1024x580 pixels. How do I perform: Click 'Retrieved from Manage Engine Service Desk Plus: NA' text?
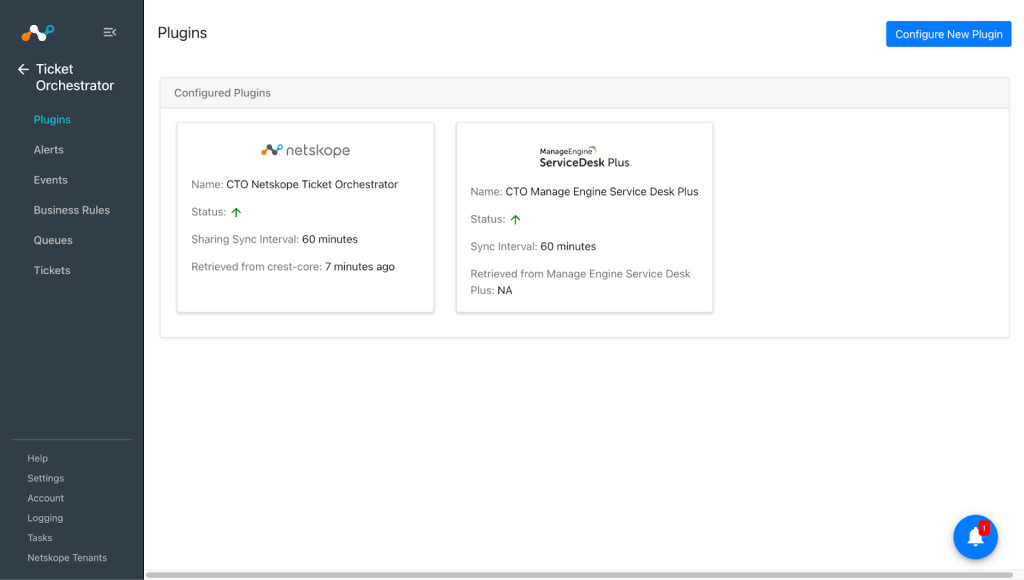pyautogui.click(x=580, y=282)
